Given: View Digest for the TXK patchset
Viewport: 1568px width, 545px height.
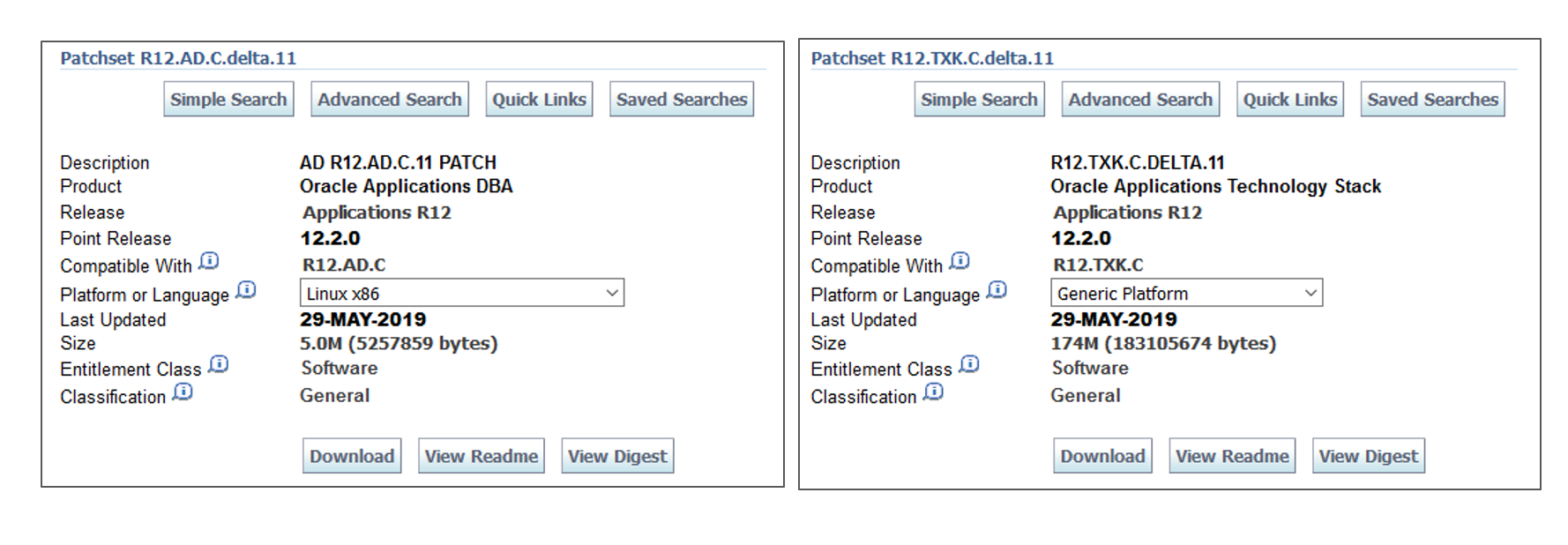Looking at the screenshot, I should coord(1368,456).
